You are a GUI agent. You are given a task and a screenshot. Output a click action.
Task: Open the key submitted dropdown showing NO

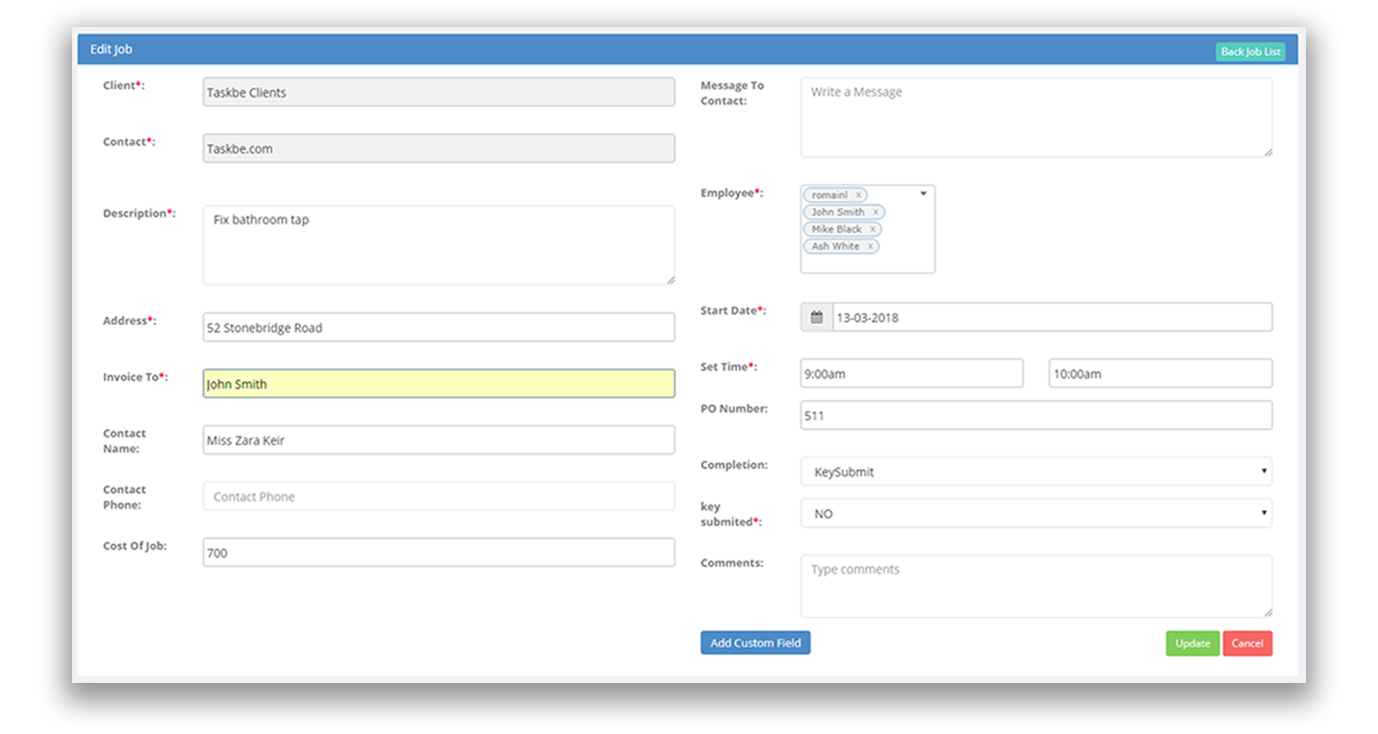click(x=1036, y=513)
